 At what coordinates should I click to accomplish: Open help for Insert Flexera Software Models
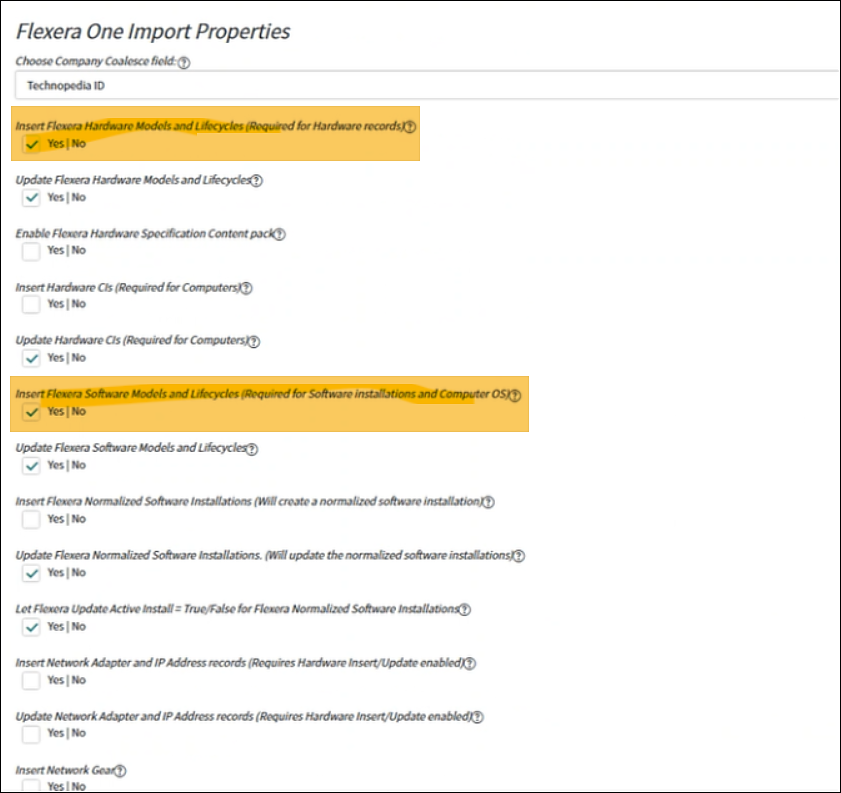coord(515,396)
